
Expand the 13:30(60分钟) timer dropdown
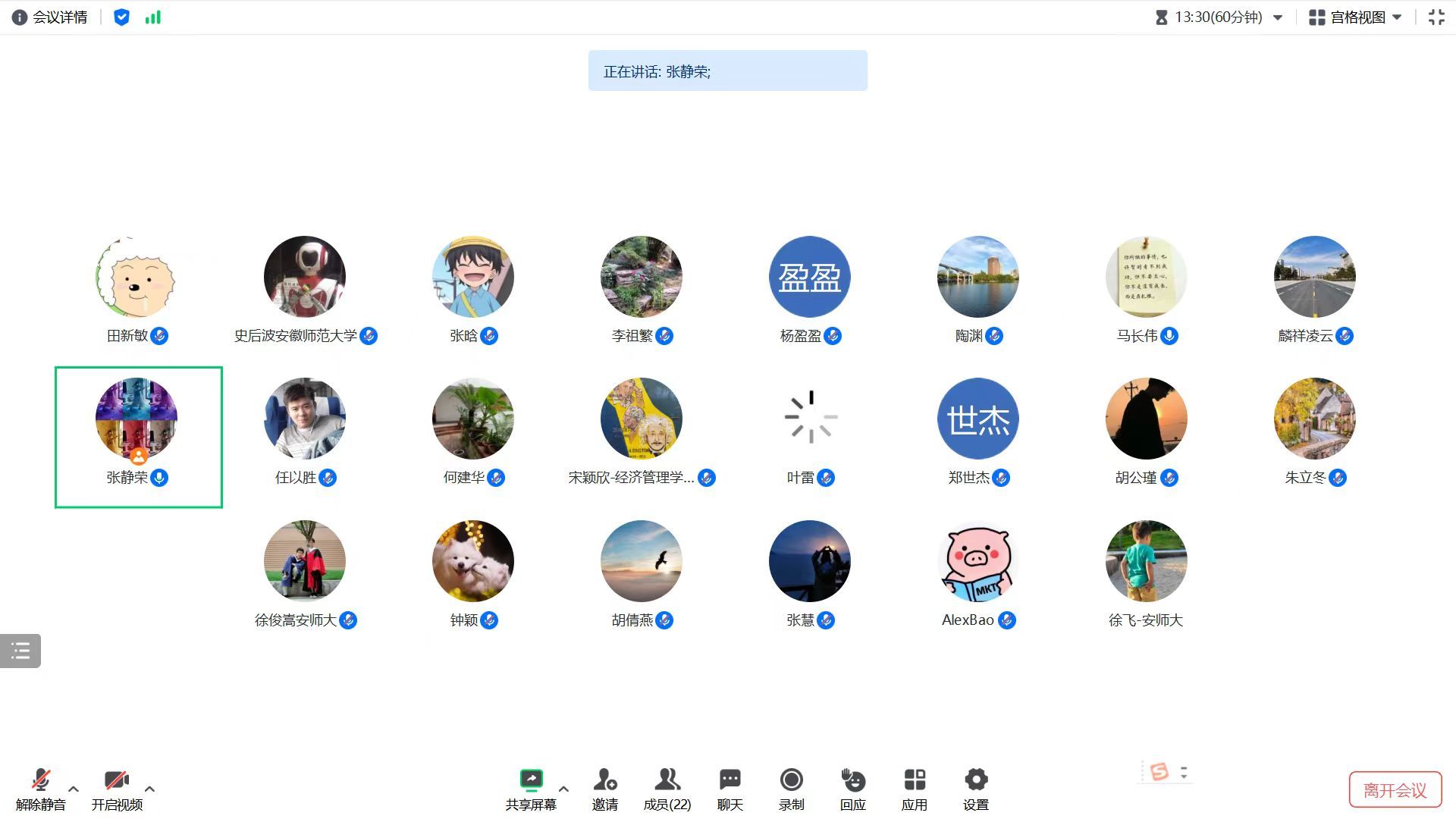(x=1277, y=17)
